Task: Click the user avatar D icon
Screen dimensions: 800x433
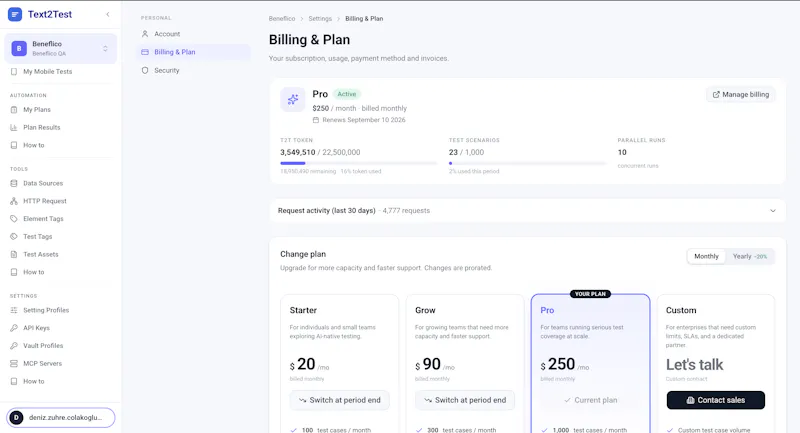Action: pos(16,417)
